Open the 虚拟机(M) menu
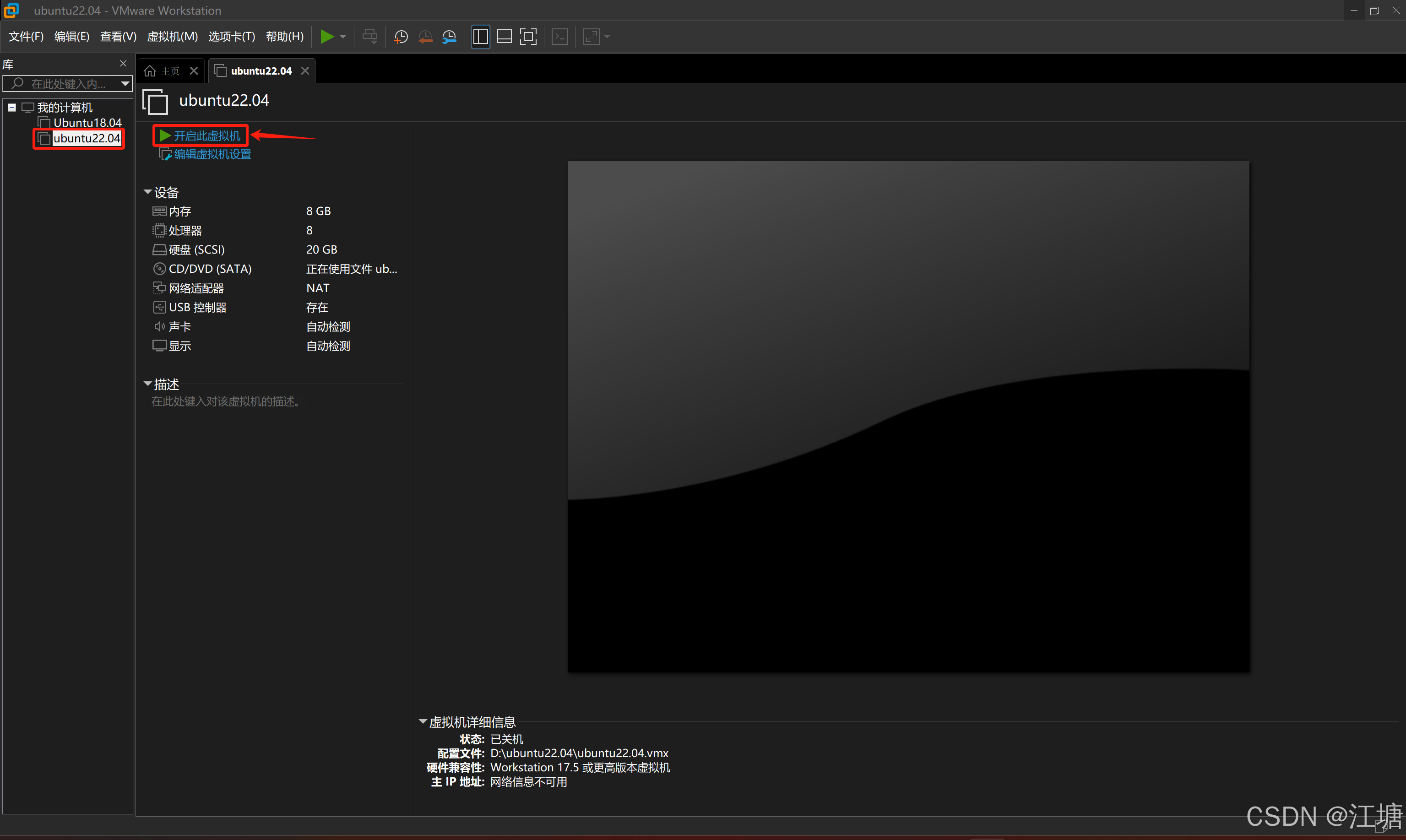1406x840 pixels. [x=172, y=37]
